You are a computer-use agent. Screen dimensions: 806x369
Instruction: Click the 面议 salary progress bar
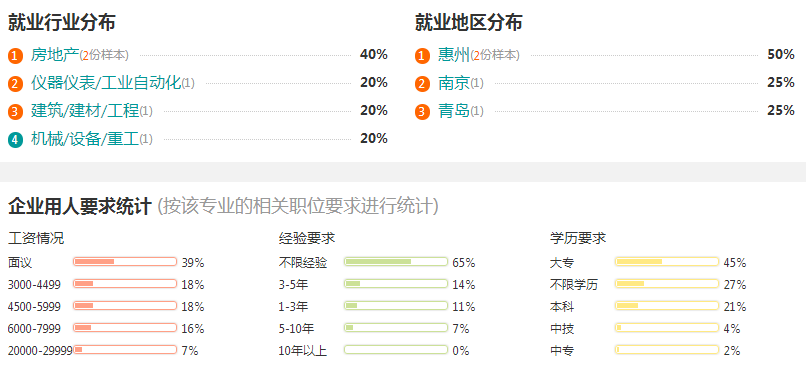(x=125, y=262)
